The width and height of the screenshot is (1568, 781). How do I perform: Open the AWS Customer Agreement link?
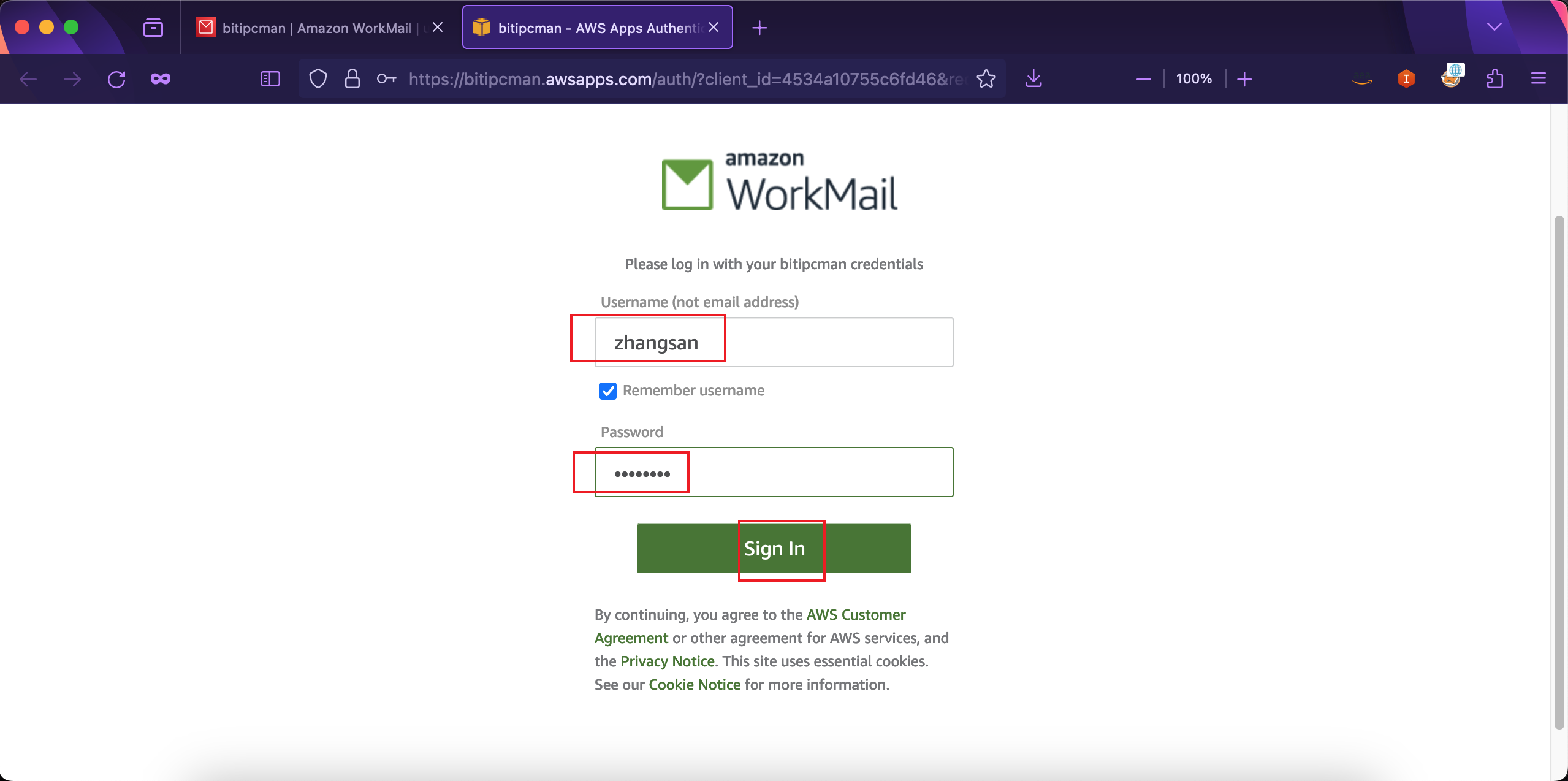click(x=750, y=627)
